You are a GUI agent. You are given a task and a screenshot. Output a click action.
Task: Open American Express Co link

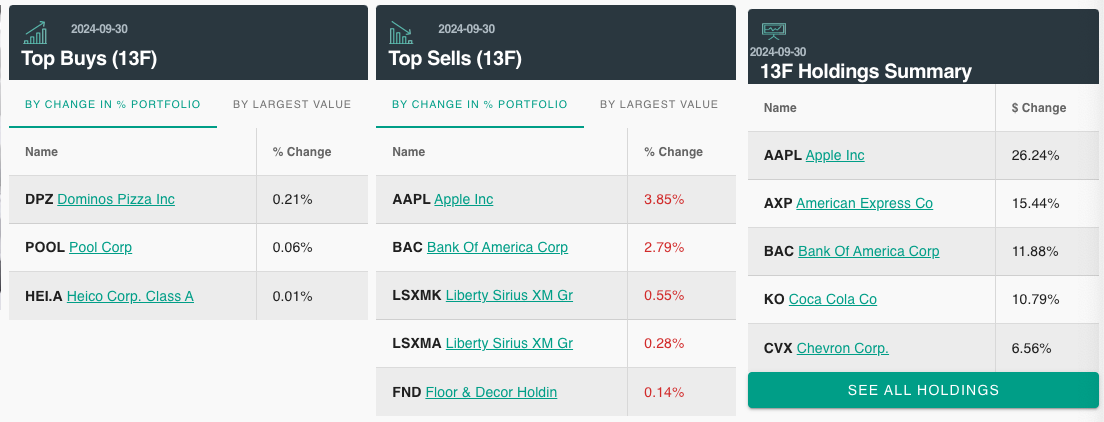coord(865,204)
